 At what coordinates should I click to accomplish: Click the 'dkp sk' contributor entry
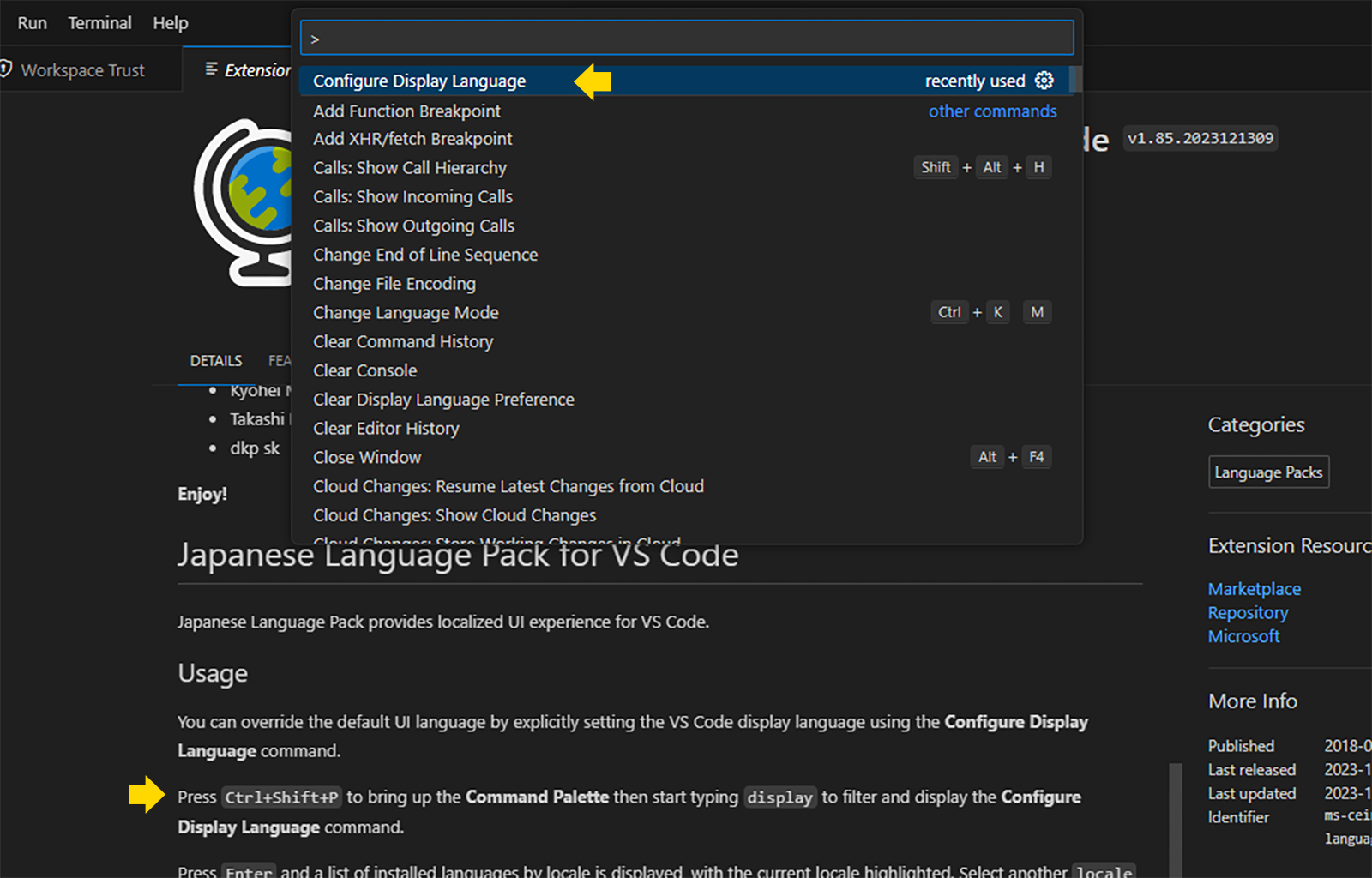pyautogui.click(x=255, y=448)
